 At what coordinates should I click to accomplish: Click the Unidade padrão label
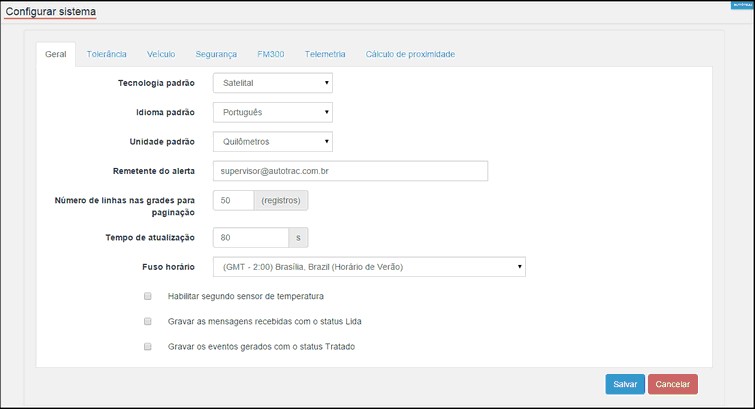(x=162, y=142)
